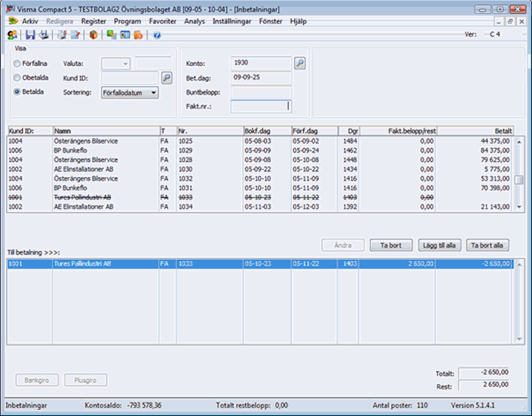Select invoice 1028 row in list
532x416 pixels.
tap(260, 160)
